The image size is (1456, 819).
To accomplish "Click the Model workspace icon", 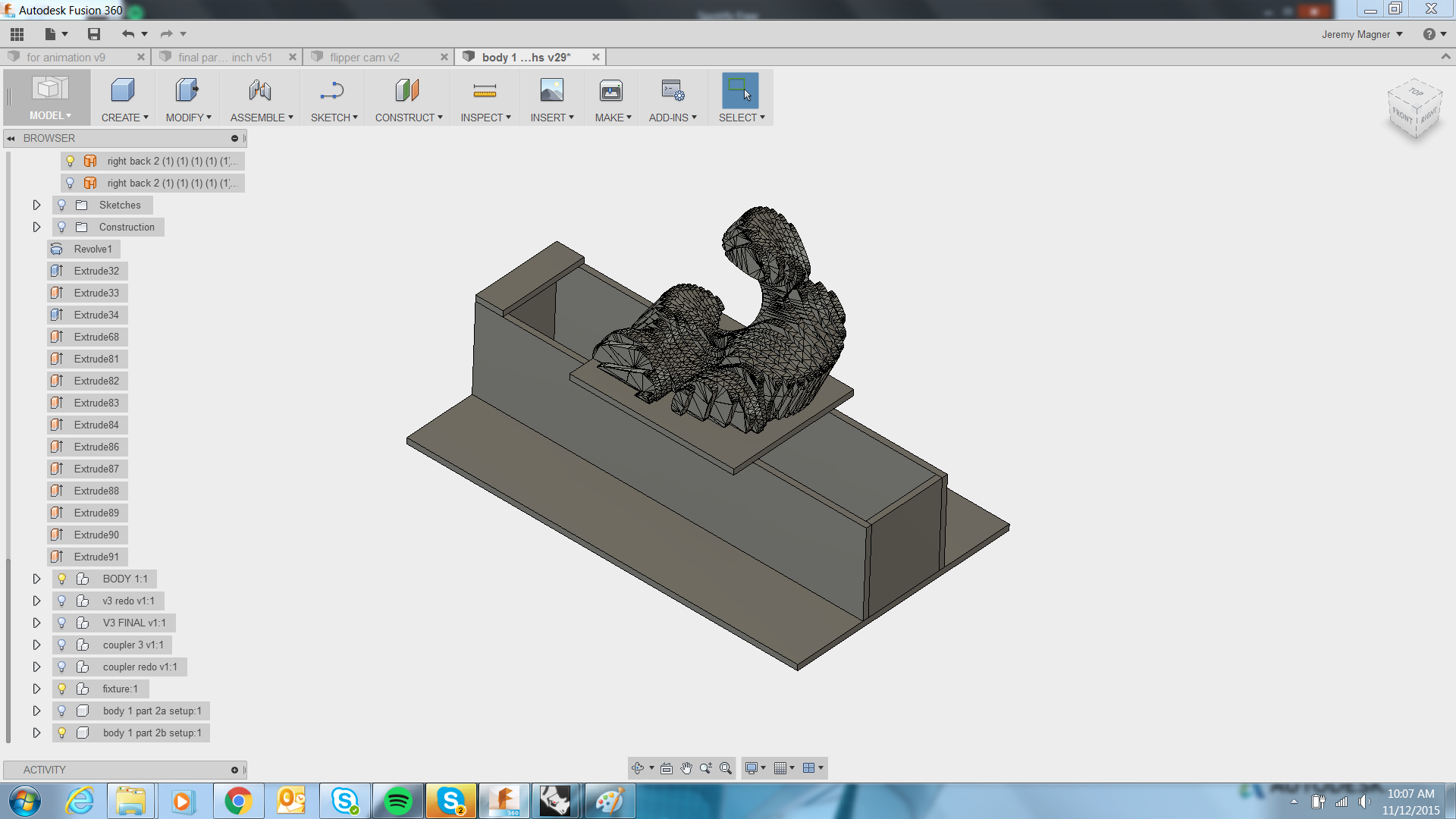I will pos(50,89).
